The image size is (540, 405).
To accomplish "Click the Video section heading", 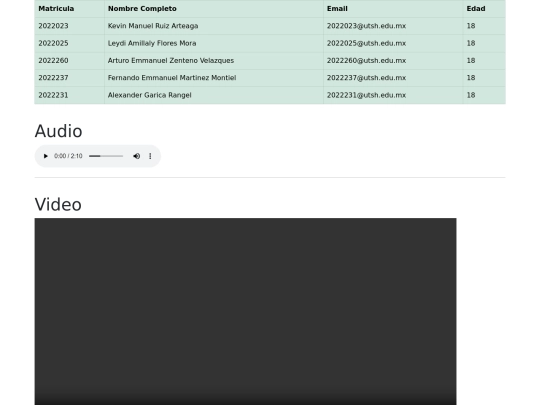I will click(58, 205).
